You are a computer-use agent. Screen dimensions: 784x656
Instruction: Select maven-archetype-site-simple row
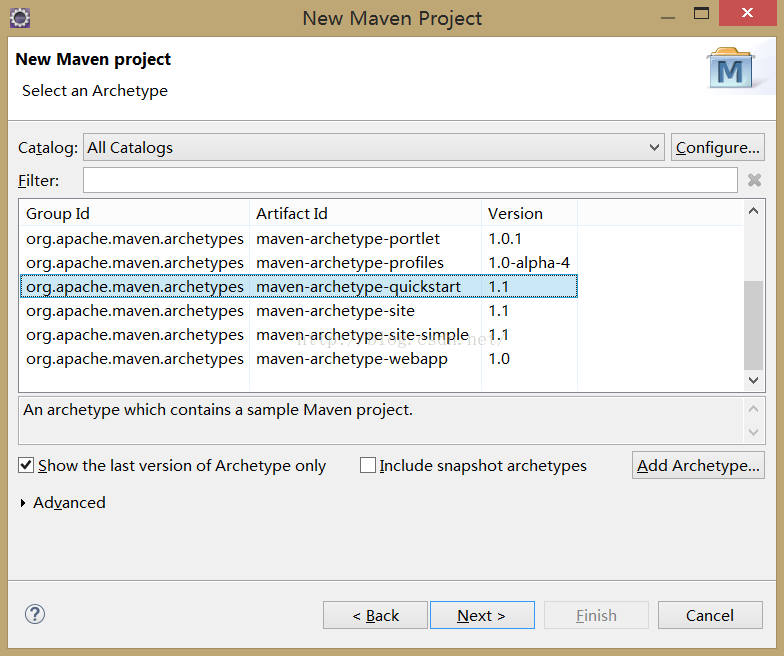(x=298, y=334)
